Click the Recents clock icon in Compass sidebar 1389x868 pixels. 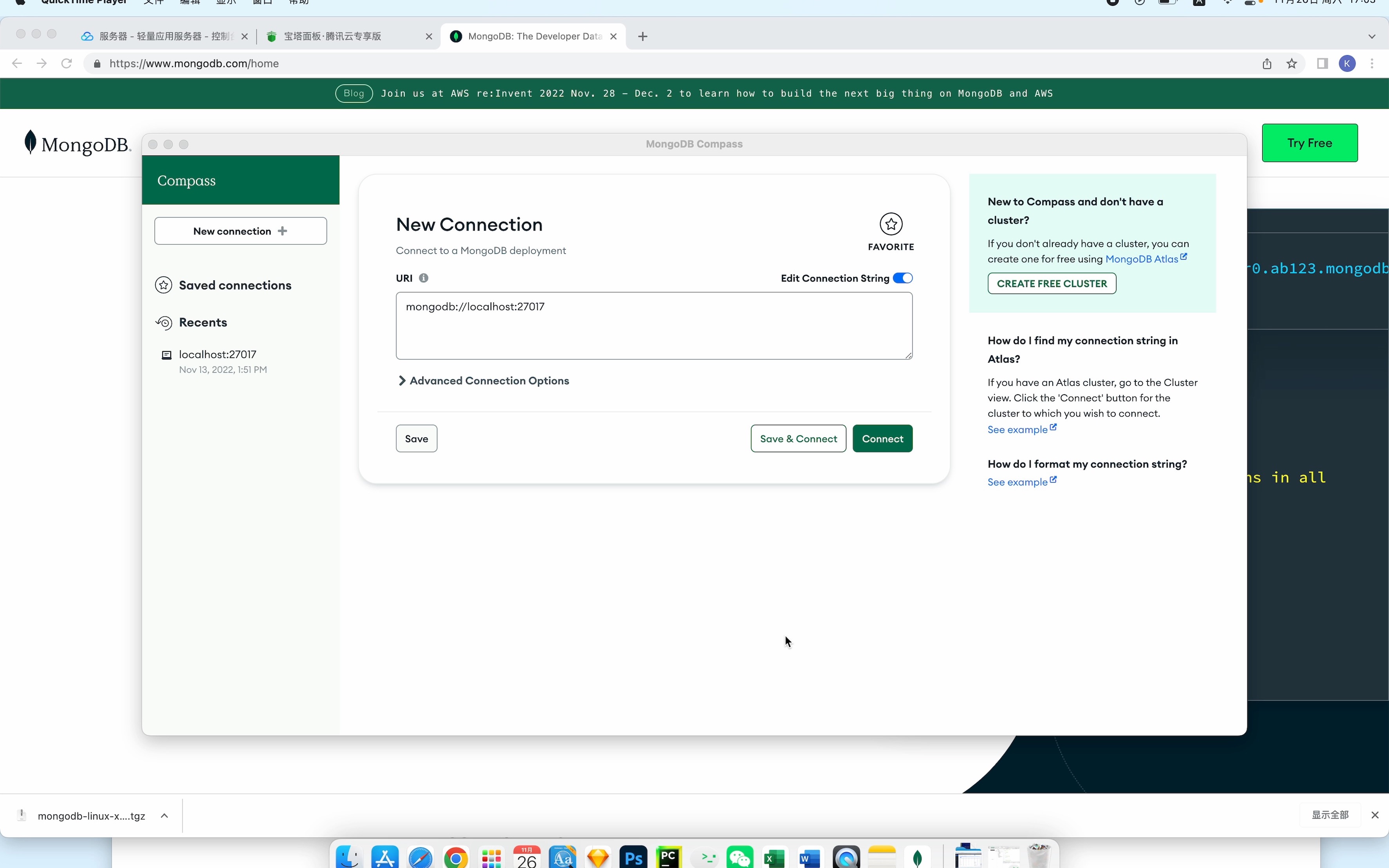click(163, 323)
